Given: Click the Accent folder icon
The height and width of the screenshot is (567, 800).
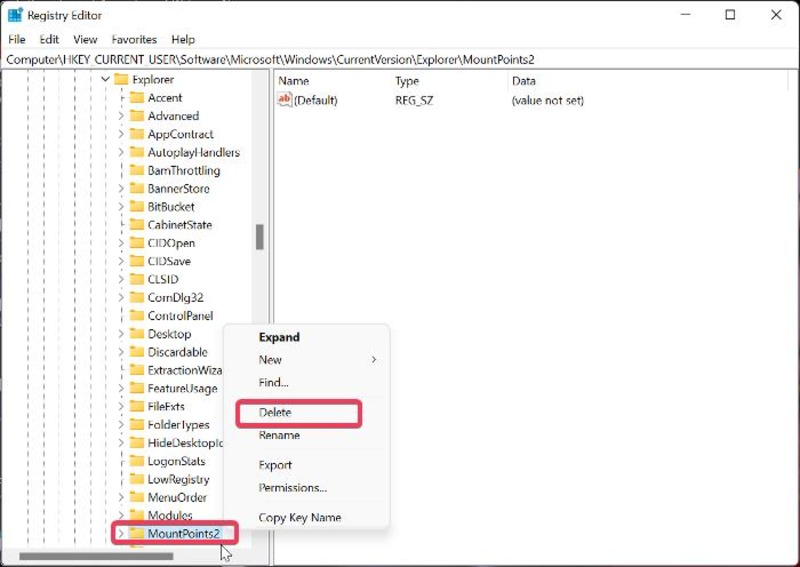Looking at the screenshot, I should (137, 97).
